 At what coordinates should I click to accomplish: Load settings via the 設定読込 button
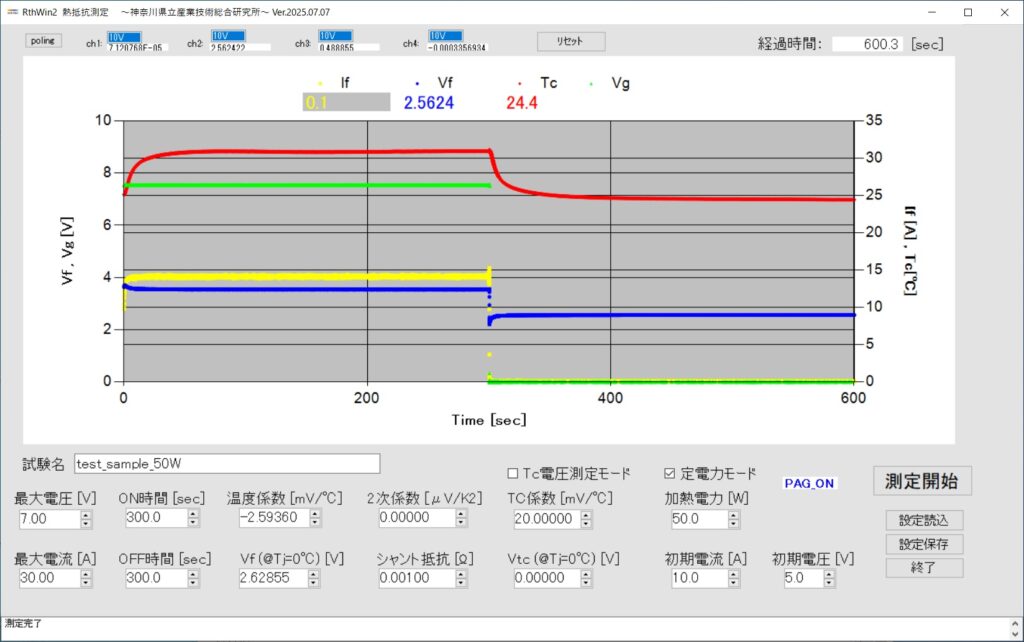[x=923, y=520]
